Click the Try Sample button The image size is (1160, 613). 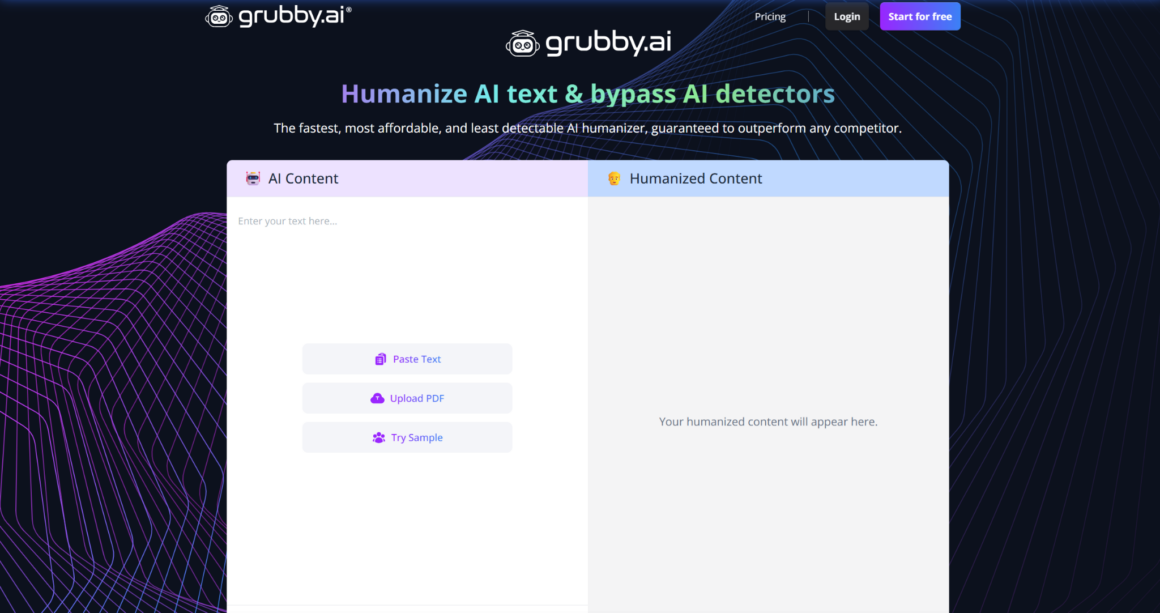(407, 437)
